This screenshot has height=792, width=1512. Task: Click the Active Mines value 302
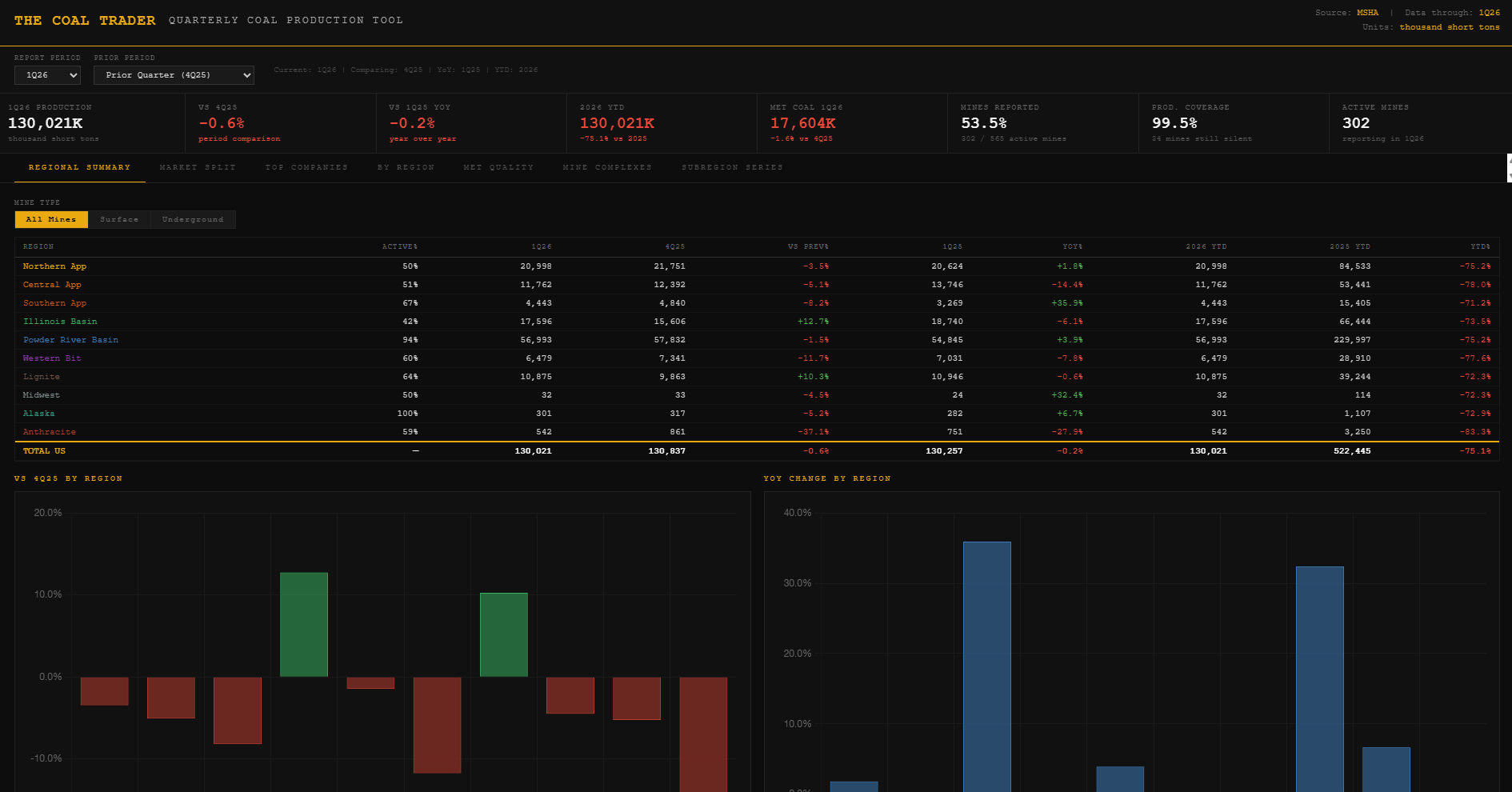click(1356, 123)
